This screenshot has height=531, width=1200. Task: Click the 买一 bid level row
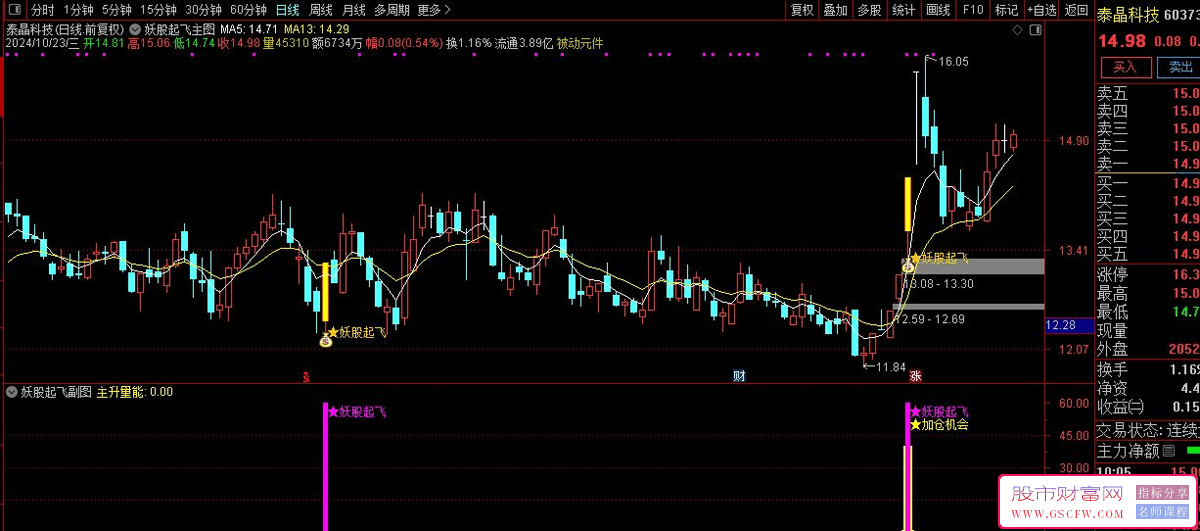(x=1148, y=183)
